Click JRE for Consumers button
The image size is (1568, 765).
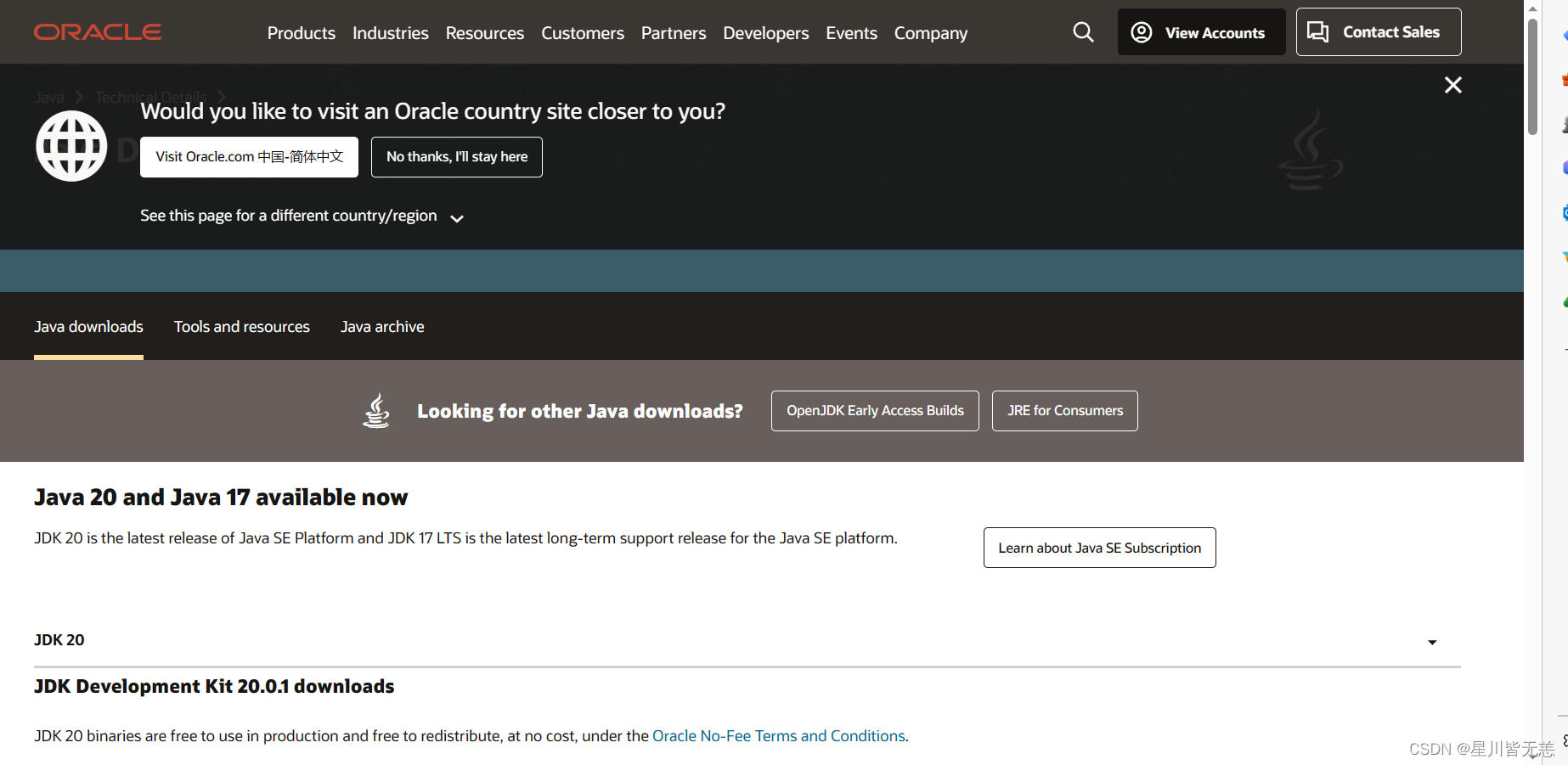pyautogui.click(x=1064, y=411)
